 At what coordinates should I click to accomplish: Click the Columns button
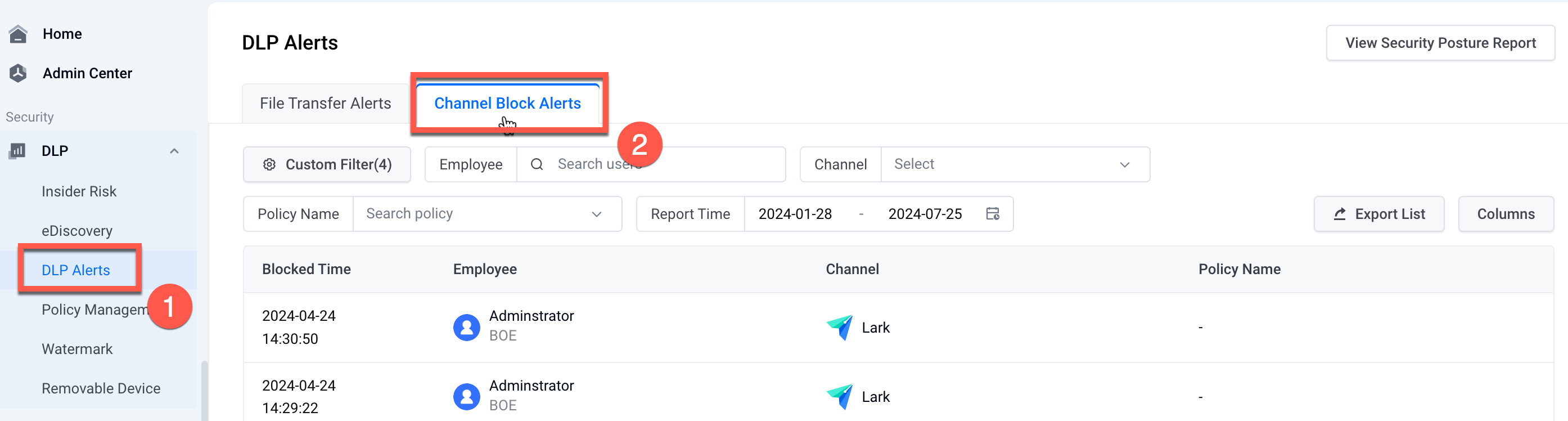pyautogui.click(x=1506, y=214)
